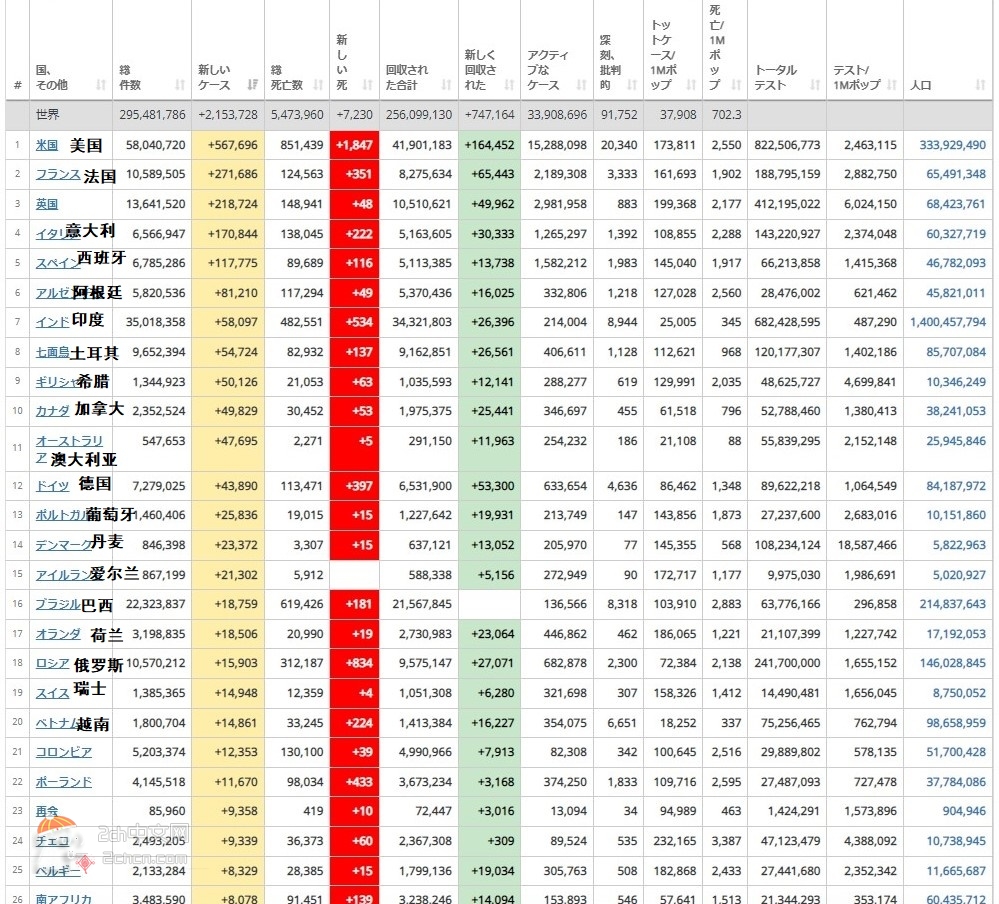Screen dimensions: 999x904
Task: Open population link 904,946
Action: click(964, 811)
